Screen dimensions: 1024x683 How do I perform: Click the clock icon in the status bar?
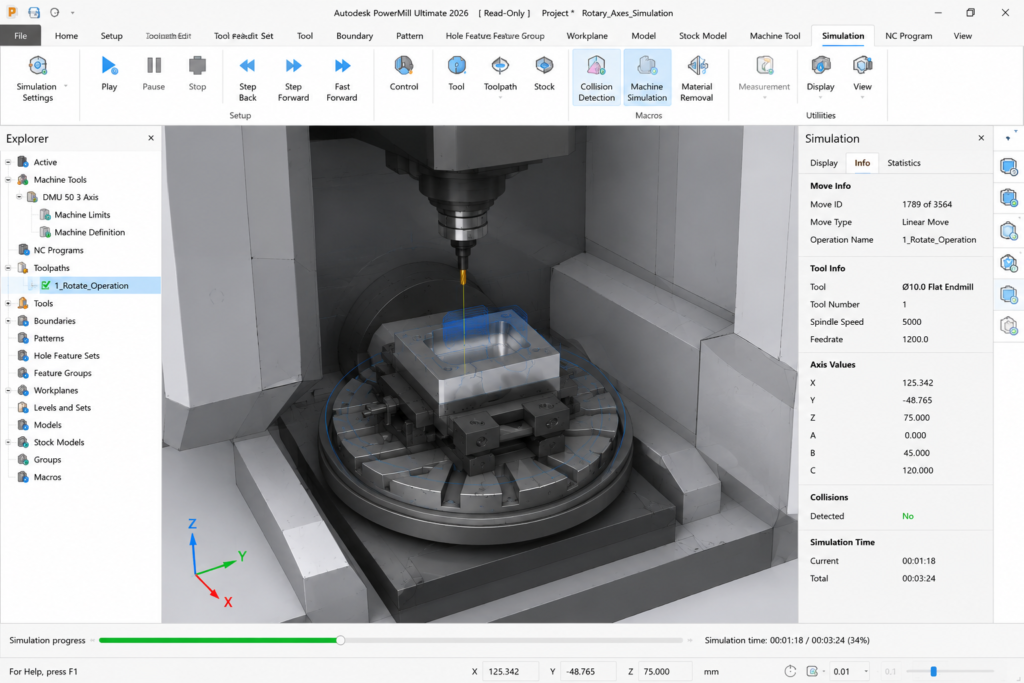click(790, 671)
